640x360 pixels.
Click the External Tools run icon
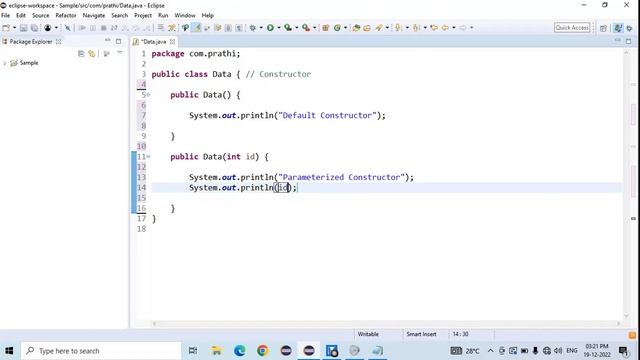306,28
